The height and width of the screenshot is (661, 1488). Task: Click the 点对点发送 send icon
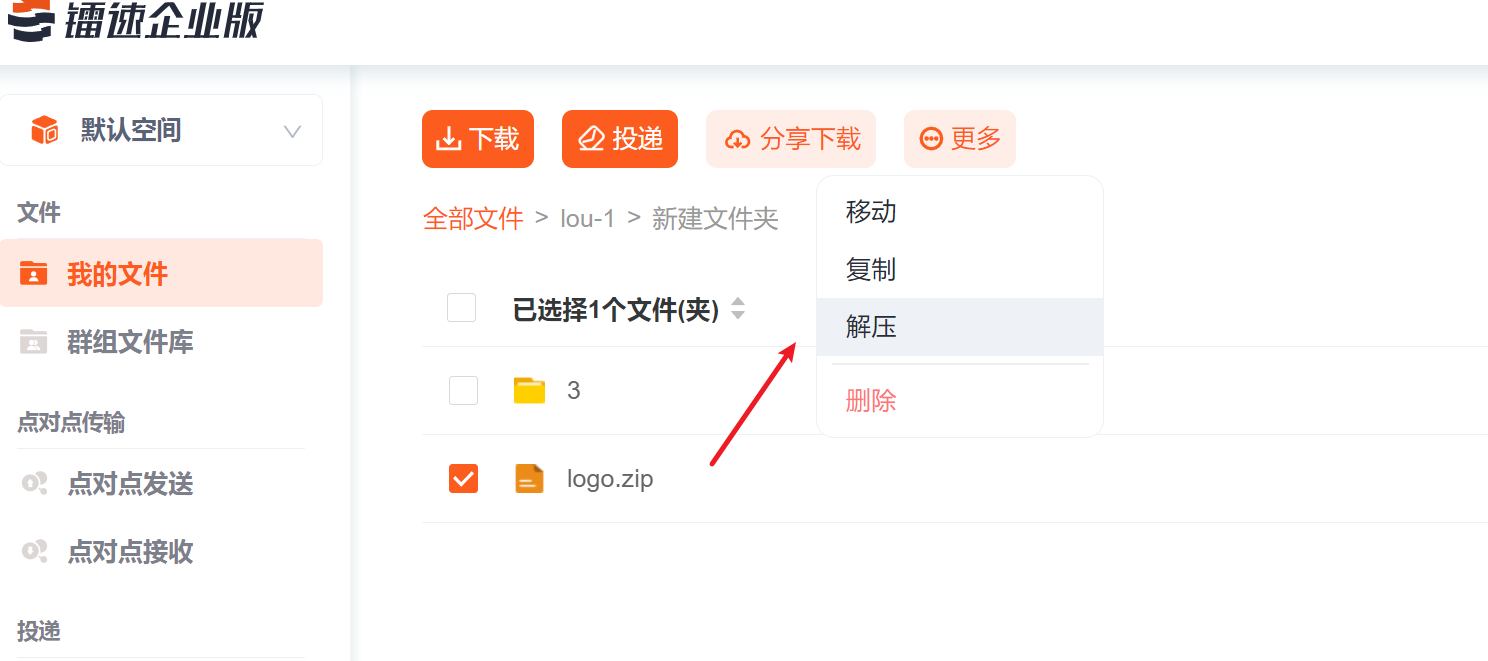pyautogui.click(x=34, y=484)
